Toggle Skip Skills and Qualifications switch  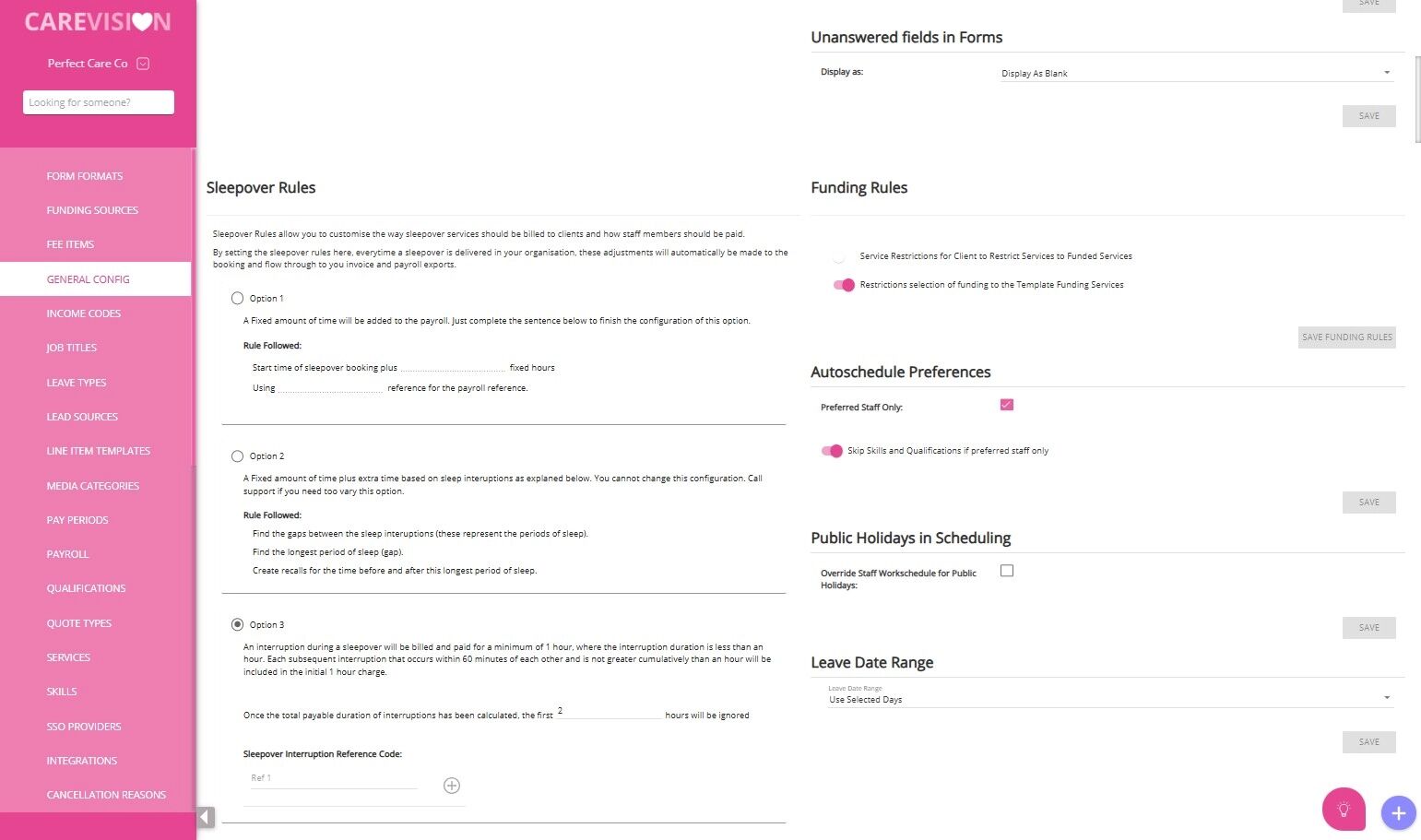click(x=832, y=451)
